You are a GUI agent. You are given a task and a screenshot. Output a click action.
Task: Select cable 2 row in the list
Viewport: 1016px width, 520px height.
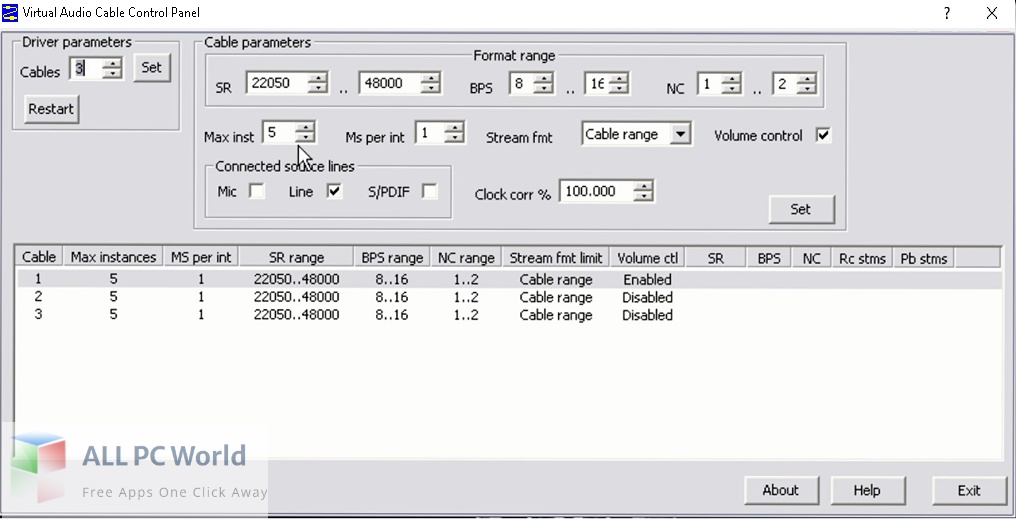[x=509, y=297]
